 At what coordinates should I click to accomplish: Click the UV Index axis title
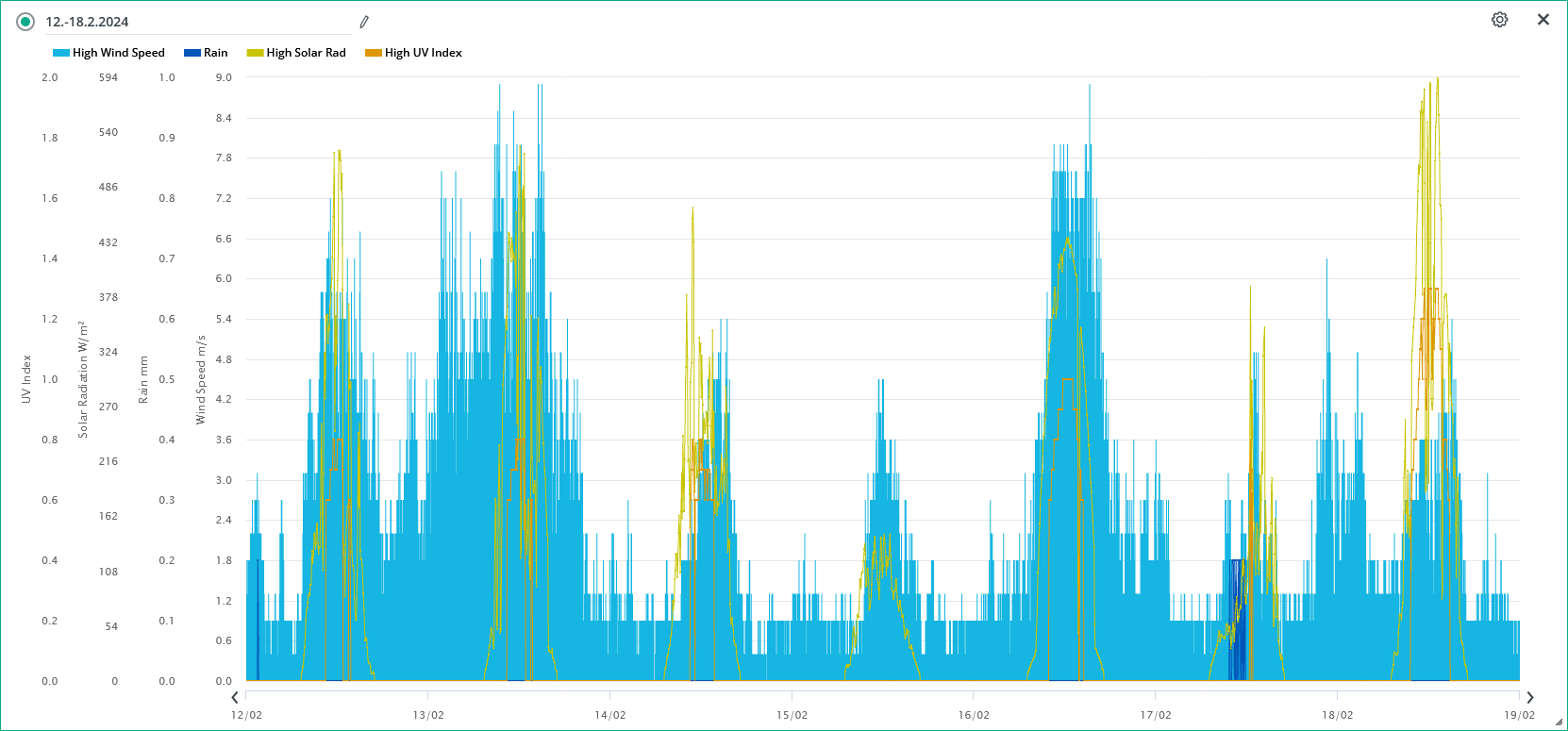point(26,379)
